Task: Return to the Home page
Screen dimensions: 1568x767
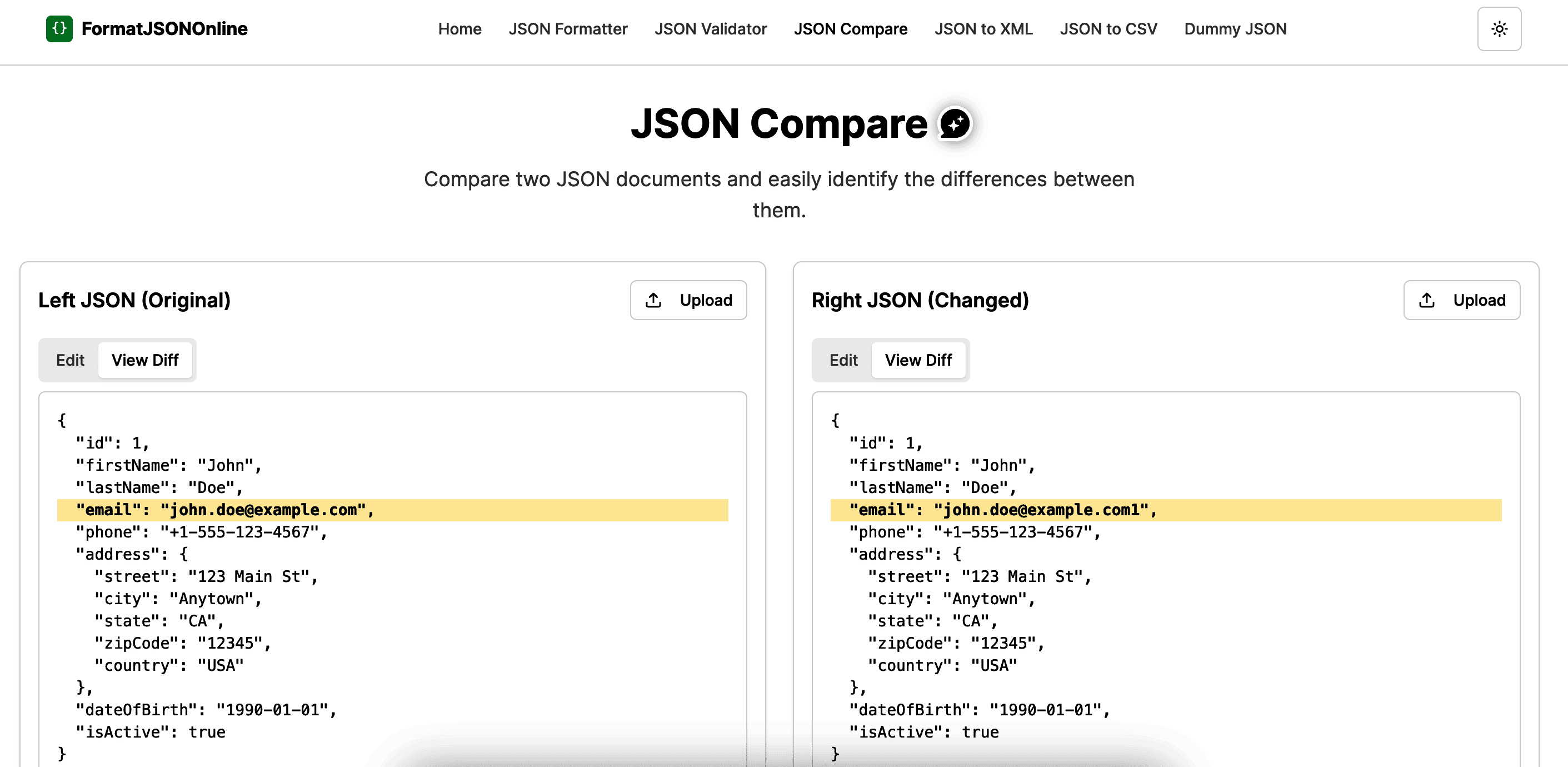Action: coord(460,28)
